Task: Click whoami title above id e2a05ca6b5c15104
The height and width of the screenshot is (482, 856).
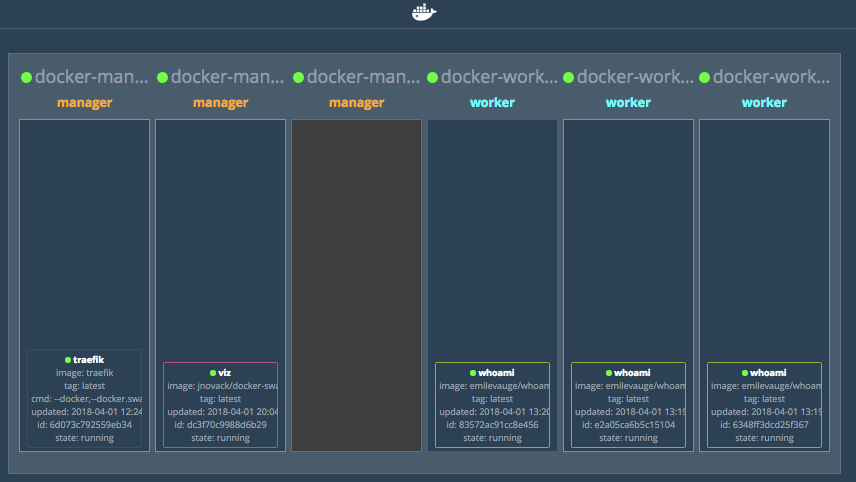Action: click(632, 373)
